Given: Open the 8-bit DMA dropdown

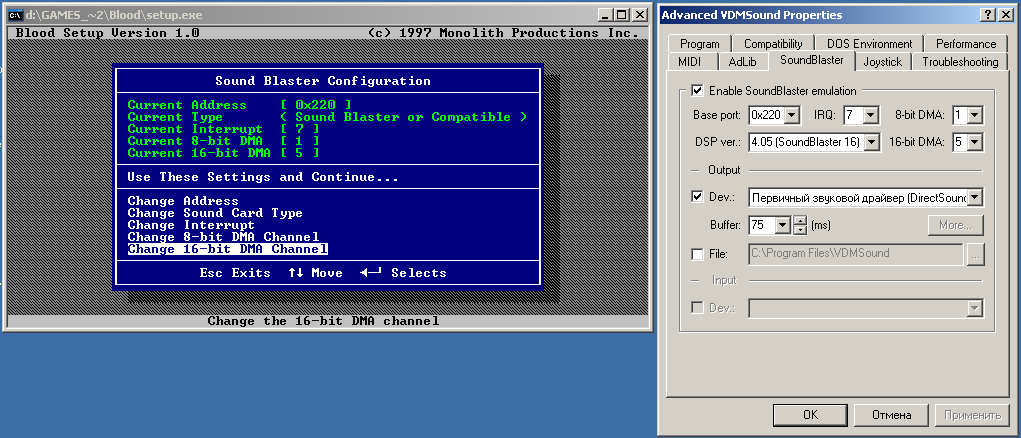Looking at the screenshot, I should 974,116.
